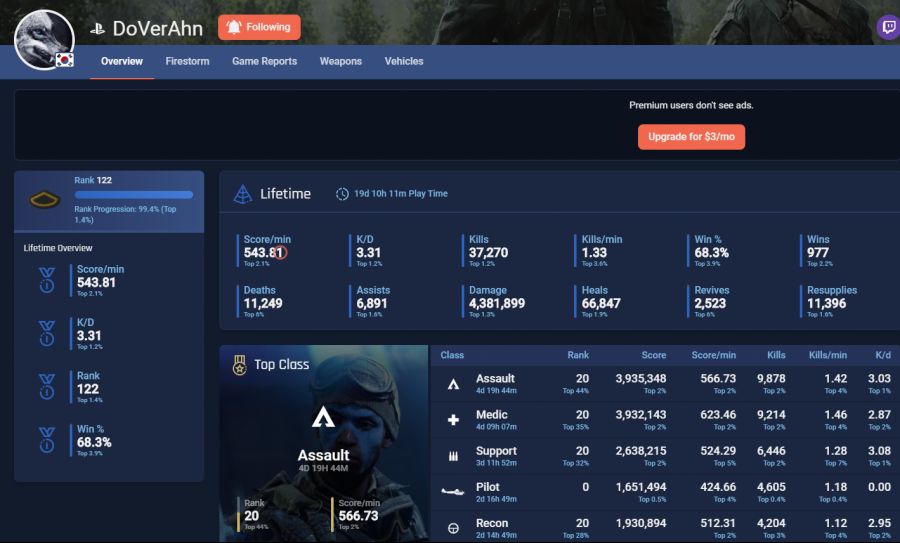Open the Weapons tab

[340, 61]
